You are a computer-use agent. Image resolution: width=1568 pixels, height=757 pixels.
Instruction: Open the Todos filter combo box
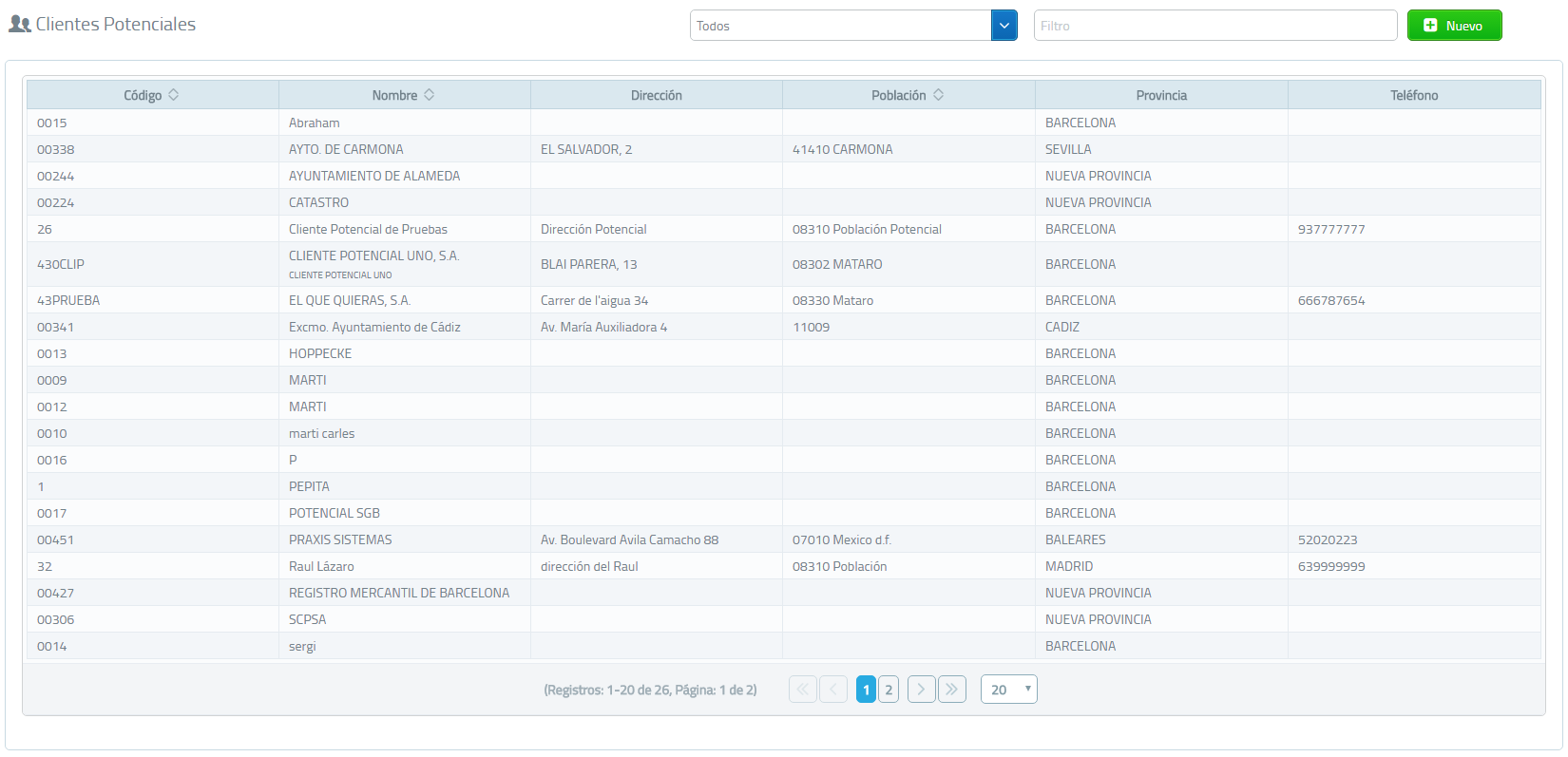(x=853, y=26)
